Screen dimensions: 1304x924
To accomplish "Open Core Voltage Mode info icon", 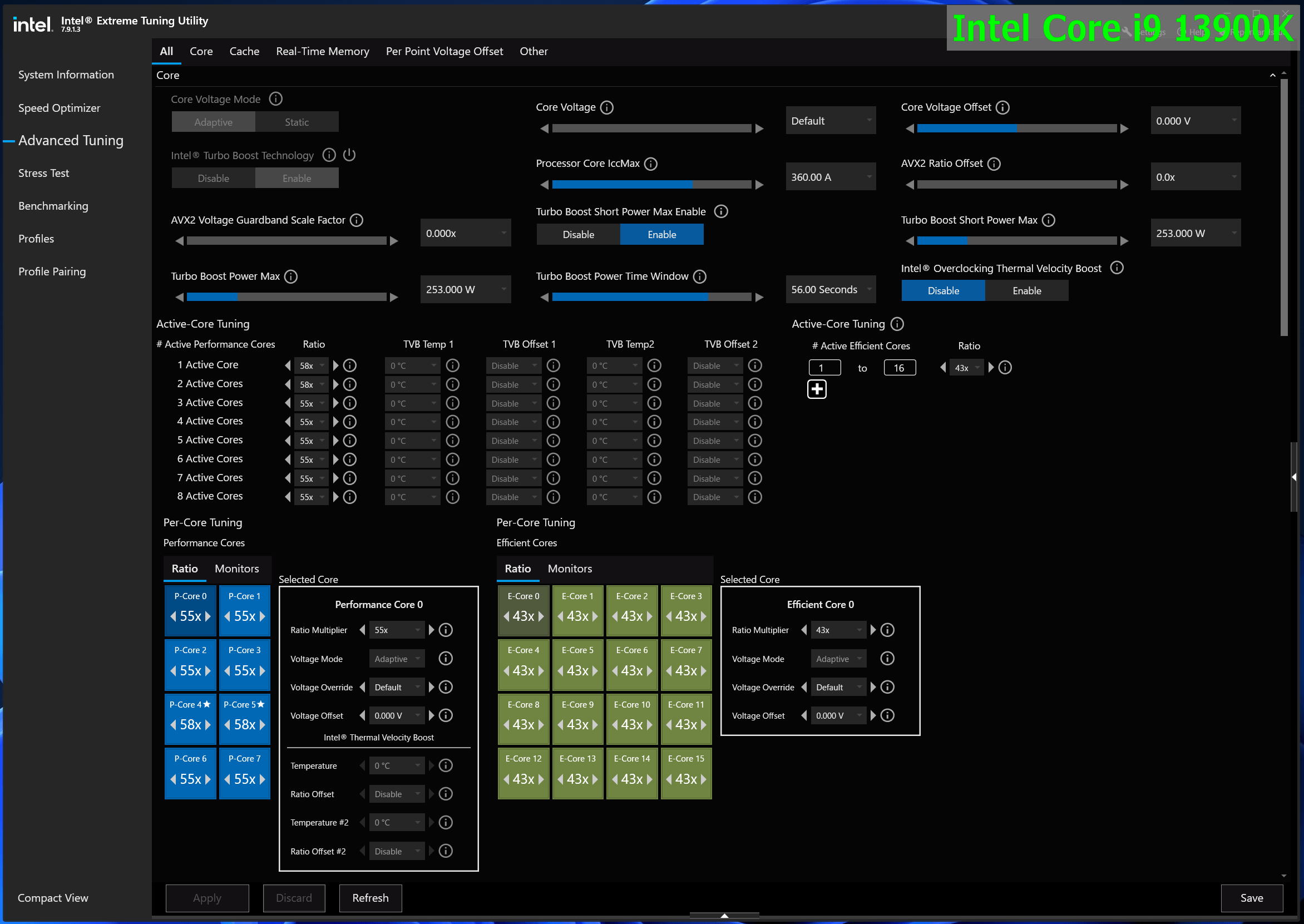I will (x=276, y=99).
